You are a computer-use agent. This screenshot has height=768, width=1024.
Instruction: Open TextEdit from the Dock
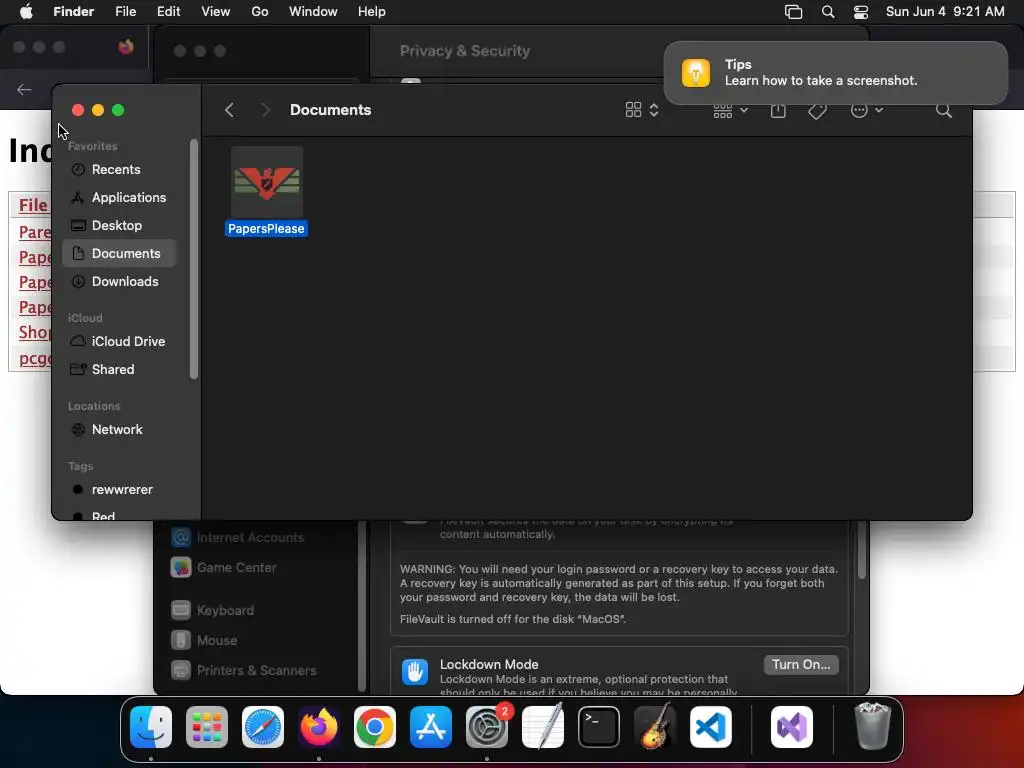543,727
